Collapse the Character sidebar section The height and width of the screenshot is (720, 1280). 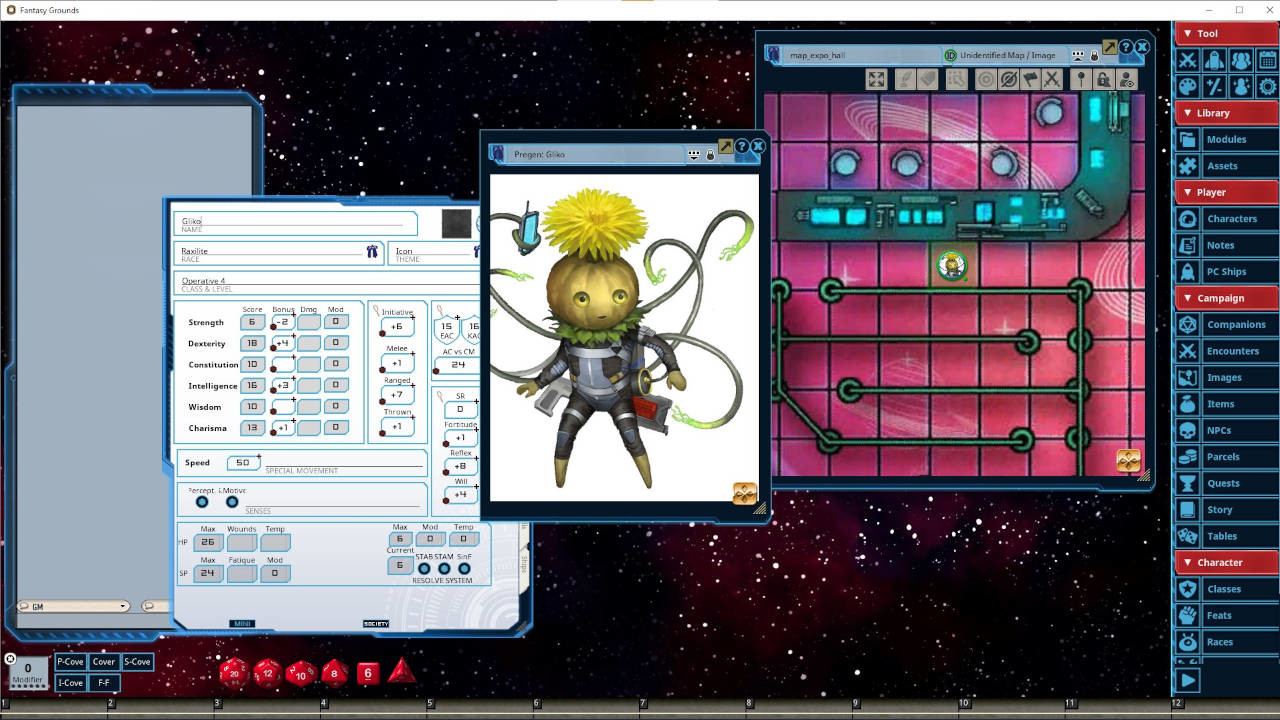[x=1226, y=562]
